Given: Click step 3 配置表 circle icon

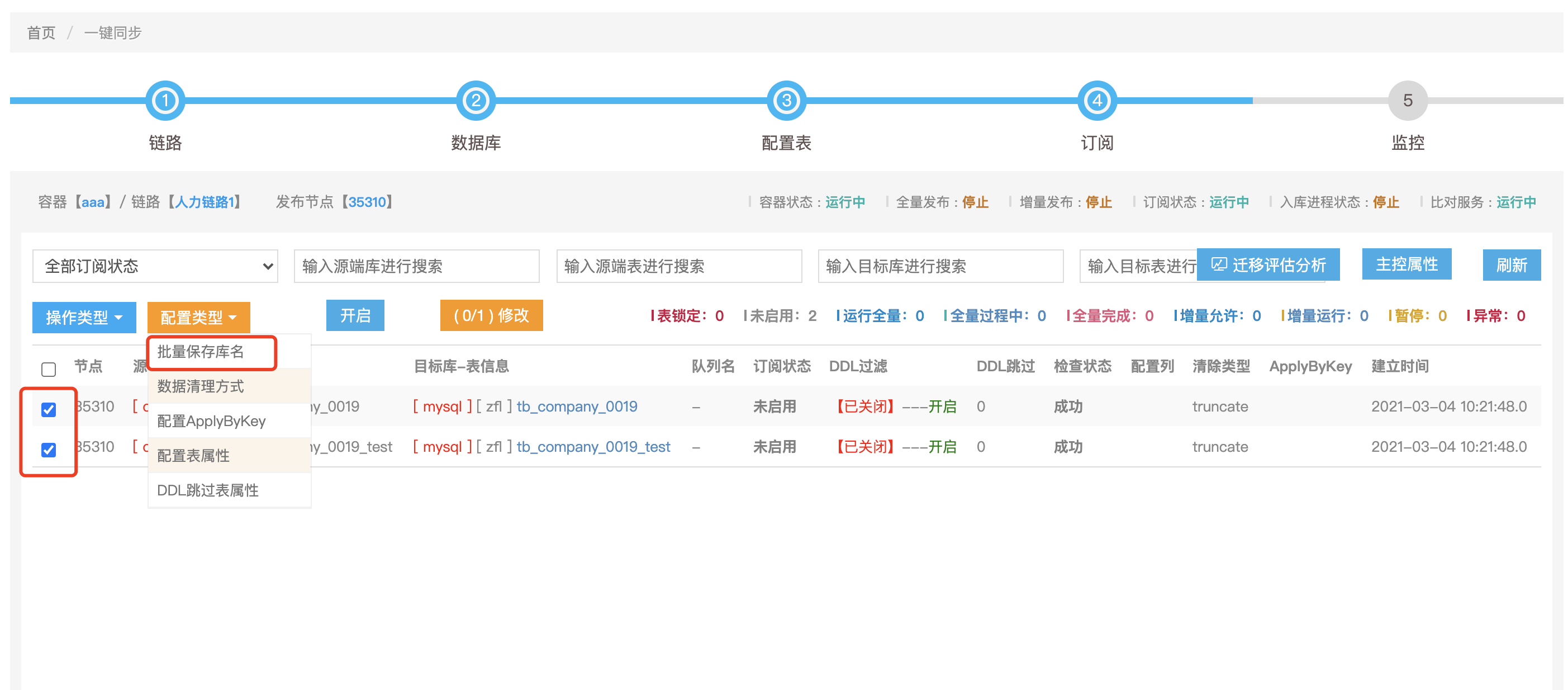Looking at the screenshot, I should click(786, 101).
